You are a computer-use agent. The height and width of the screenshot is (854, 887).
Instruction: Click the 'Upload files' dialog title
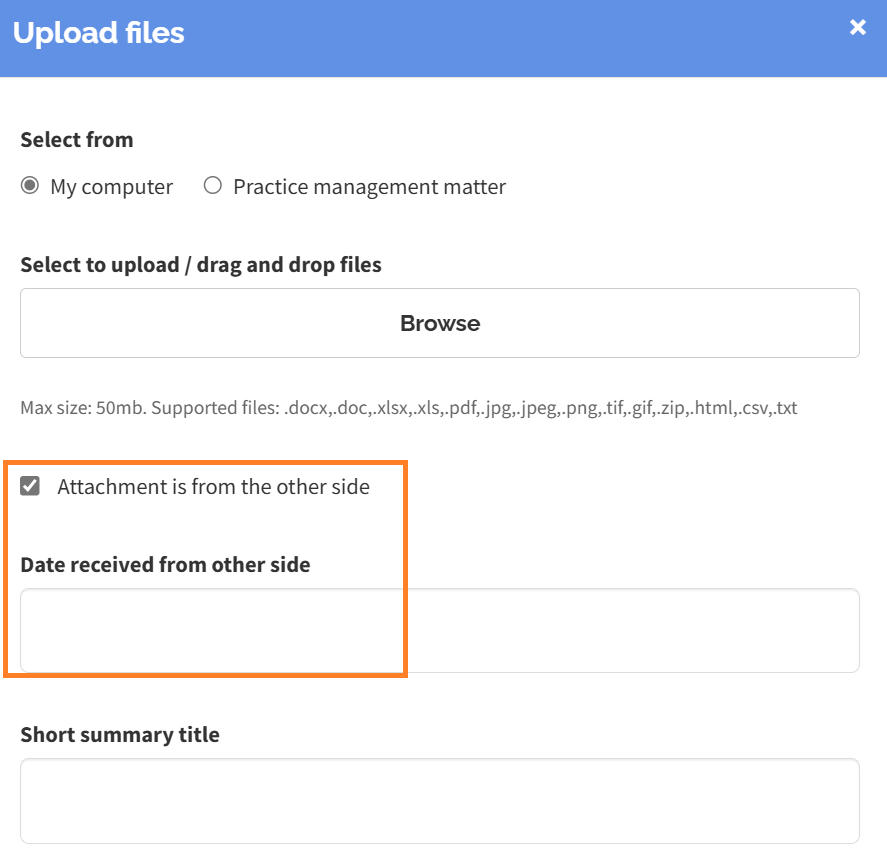(x=98, y=33)
